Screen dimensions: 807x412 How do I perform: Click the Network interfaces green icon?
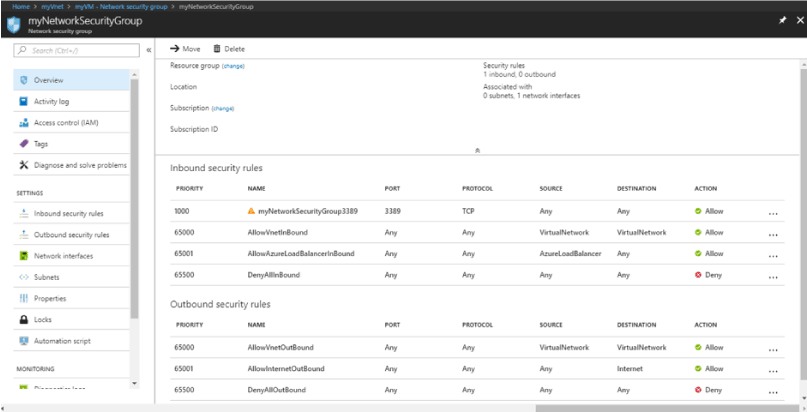coord(23,256)
